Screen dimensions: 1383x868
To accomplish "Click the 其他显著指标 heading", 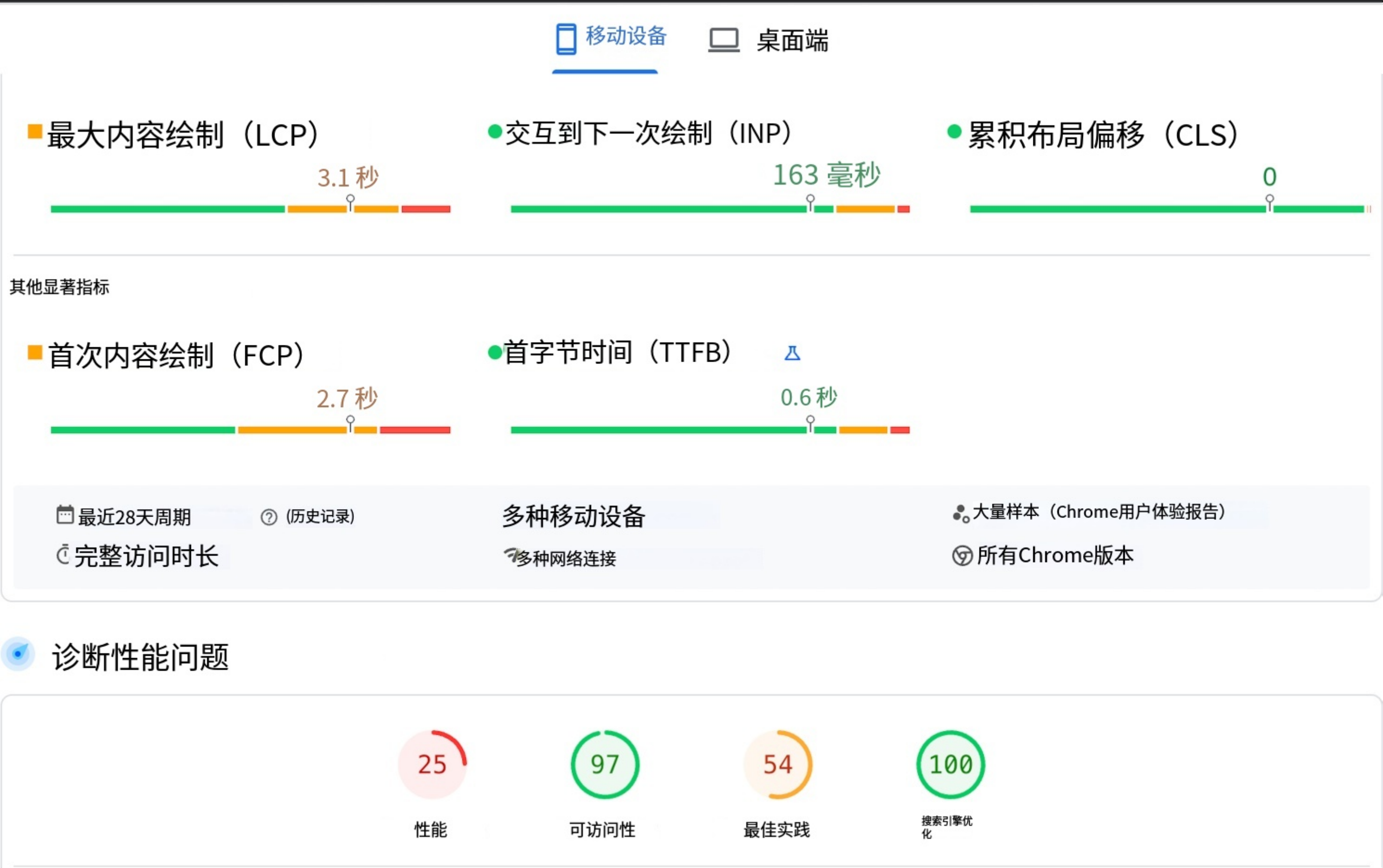I will (x=59, y=286).
